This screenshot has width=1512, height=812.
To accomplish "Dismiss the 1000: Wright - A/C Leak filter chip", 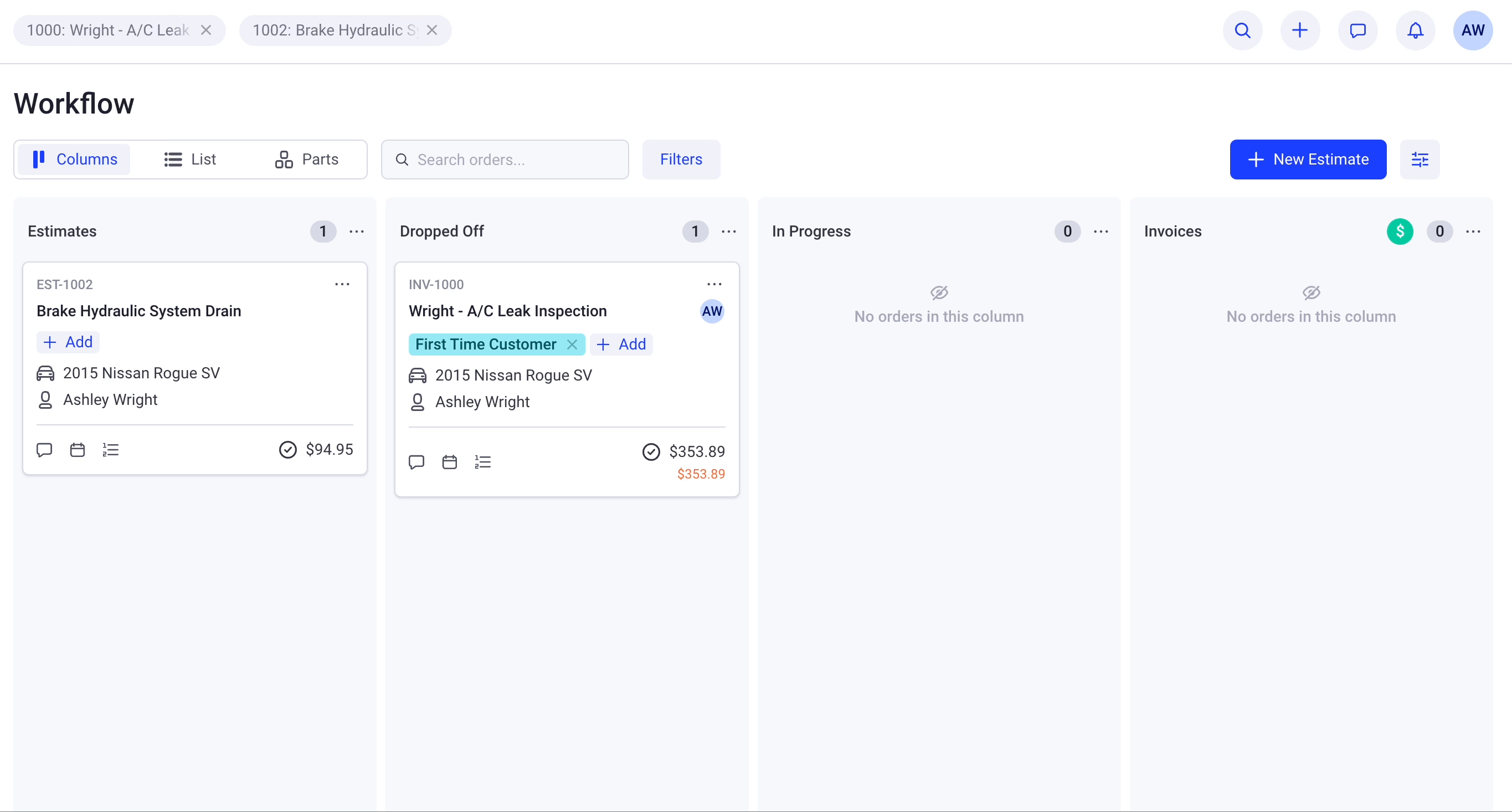I will [207, 30].
